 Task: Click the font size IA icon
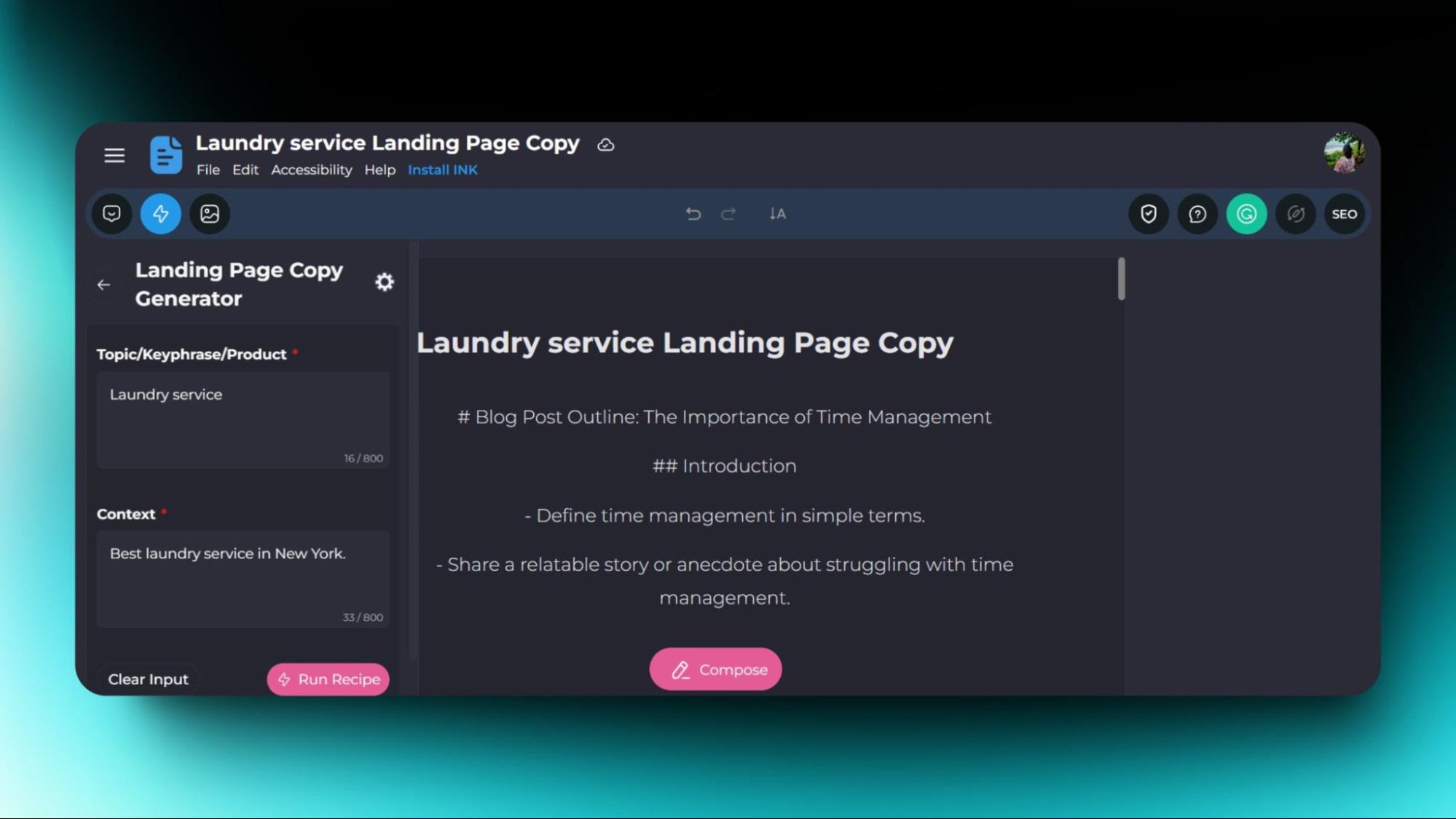click(x=779, y=213)
